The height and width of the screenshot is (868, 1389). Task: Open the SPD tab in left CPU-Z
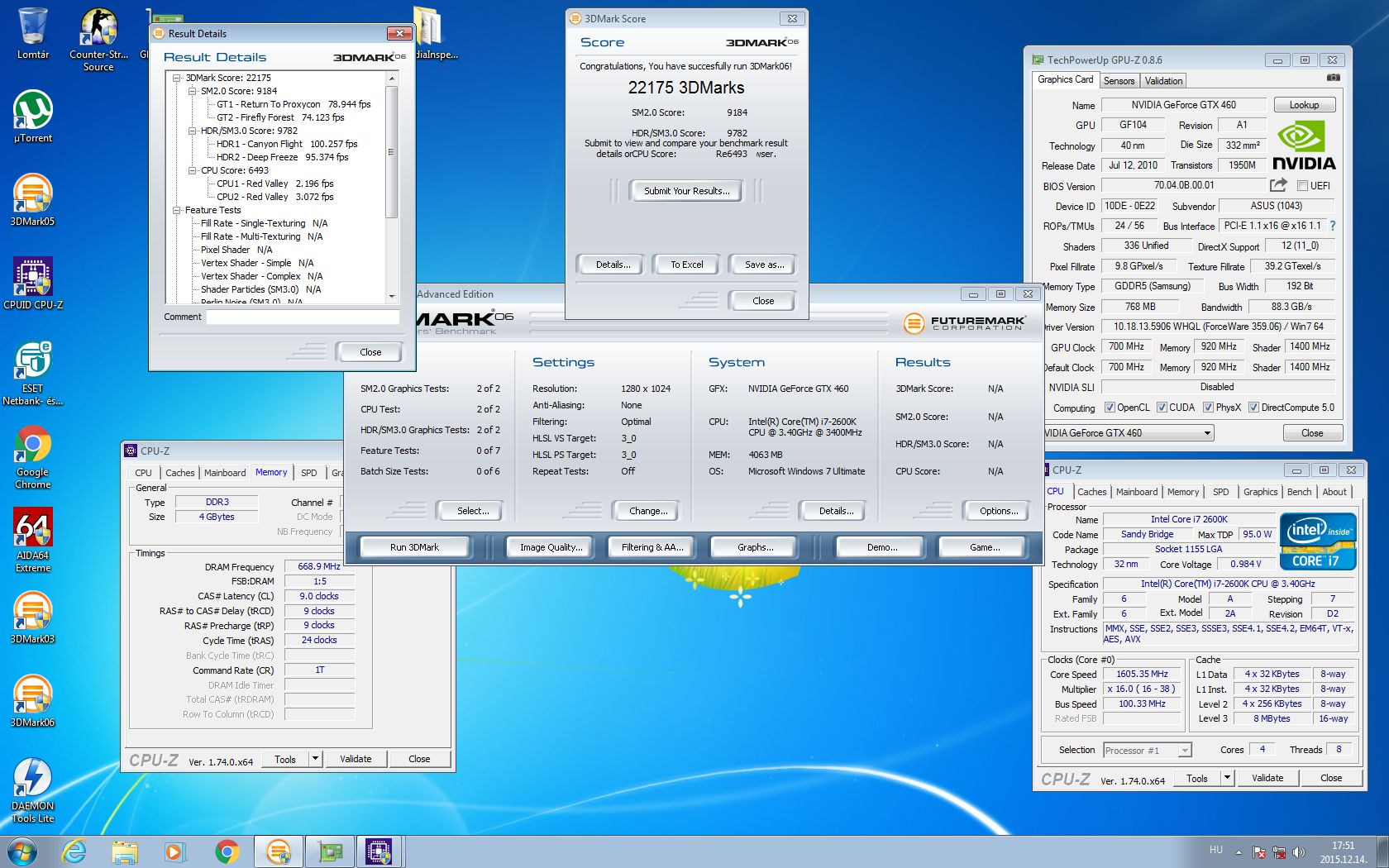click(308, 473)
